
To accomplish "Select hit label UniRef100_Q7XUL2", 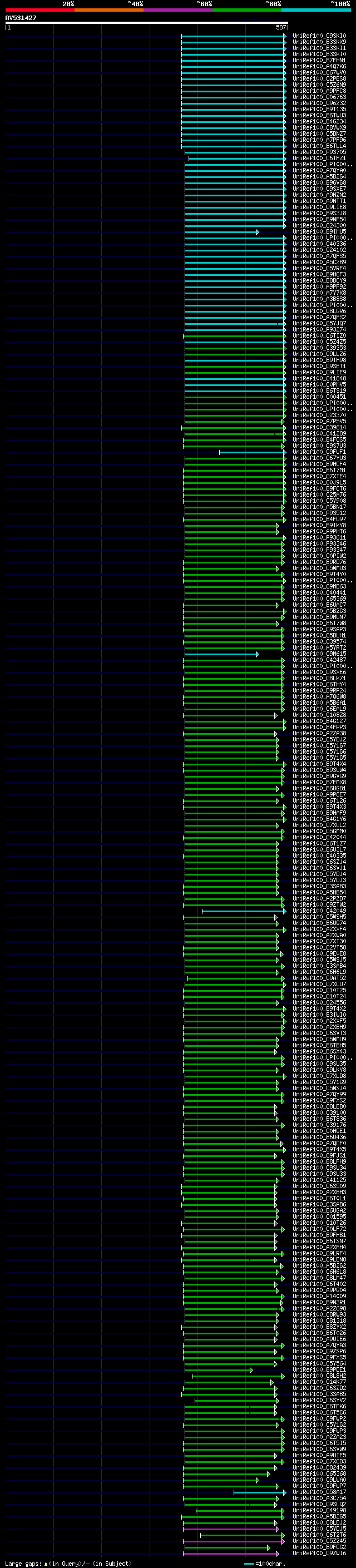I will click(x=319, y=825).
